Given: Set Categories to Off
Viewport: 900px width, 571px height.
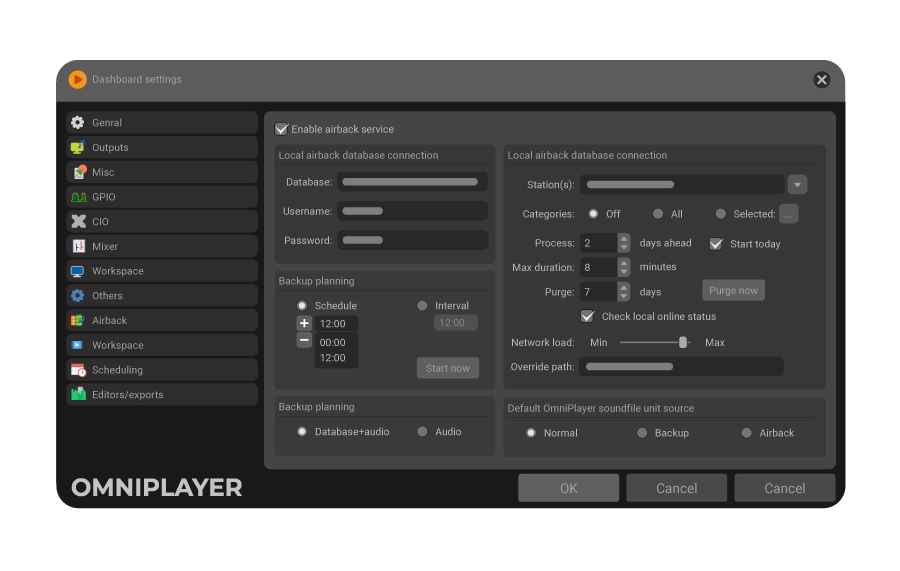Looking at the screenshot, I should 593,213.
